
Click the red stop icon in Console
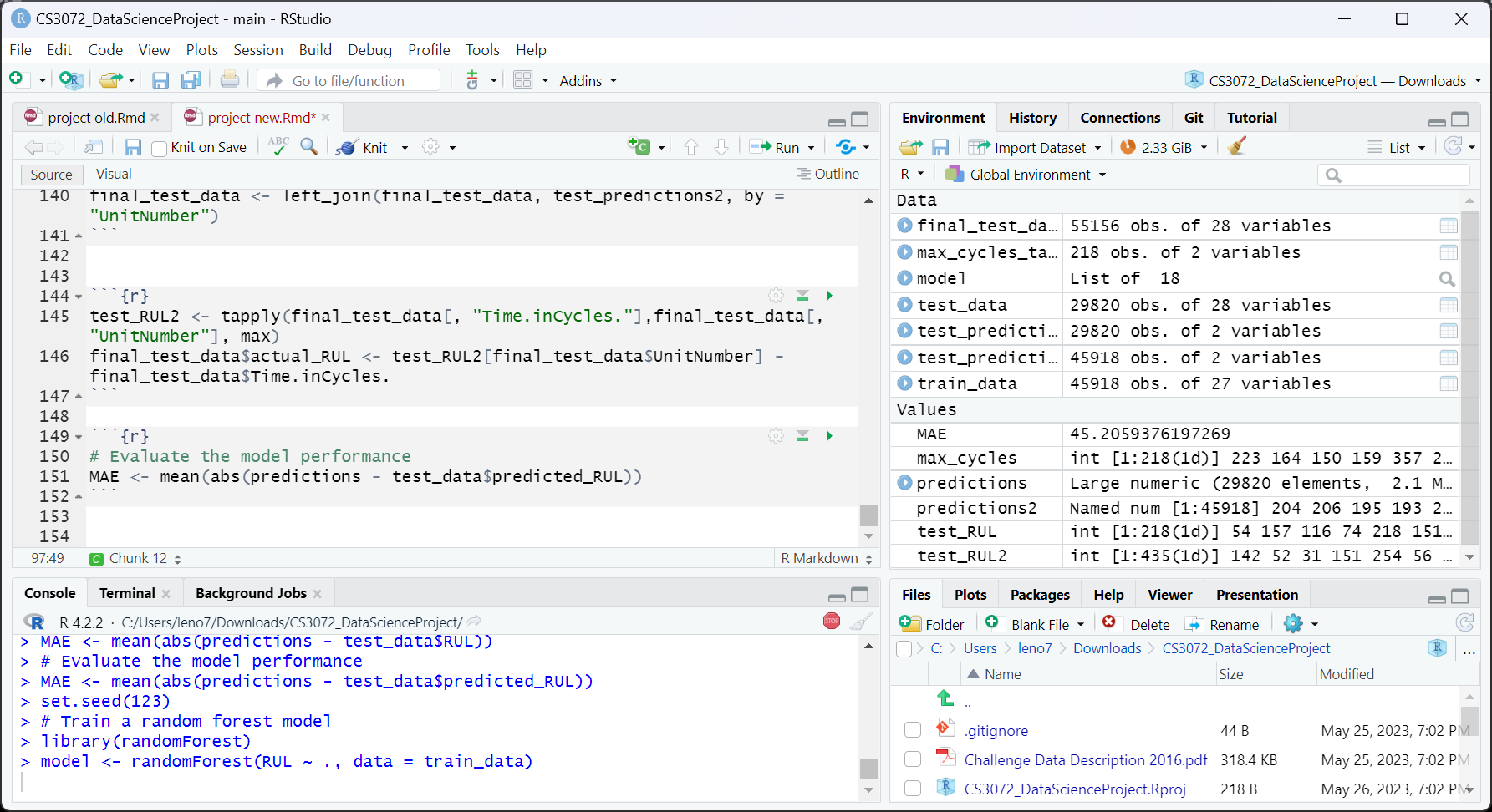pyautogui.click(x=832, y=621)
